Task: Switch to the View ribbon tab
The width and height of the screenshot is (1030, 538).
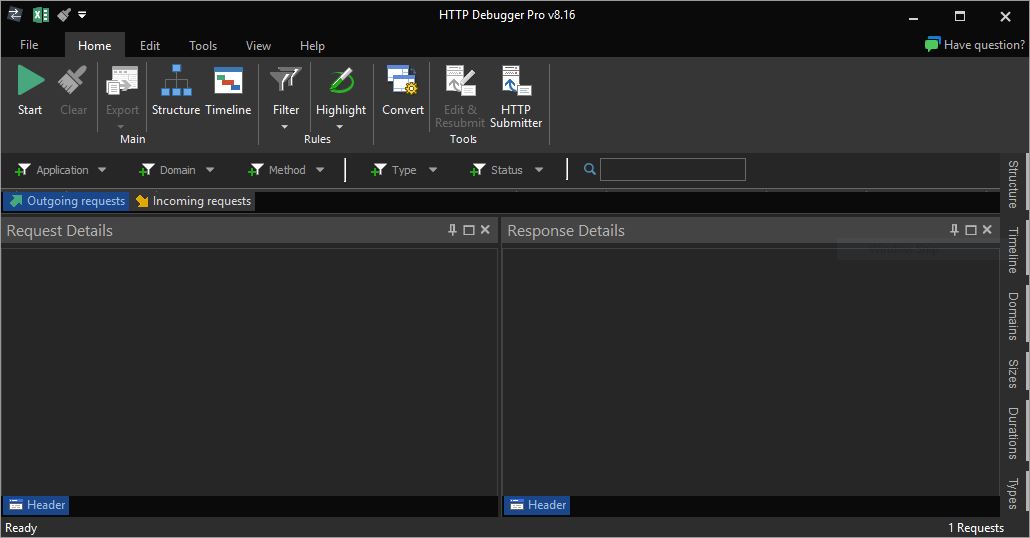Action: [258, 45]
